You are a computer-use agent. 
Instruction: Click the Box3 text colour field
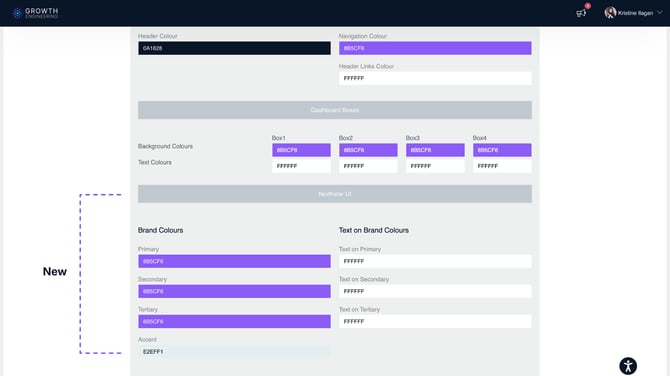[x=435, y=166]
